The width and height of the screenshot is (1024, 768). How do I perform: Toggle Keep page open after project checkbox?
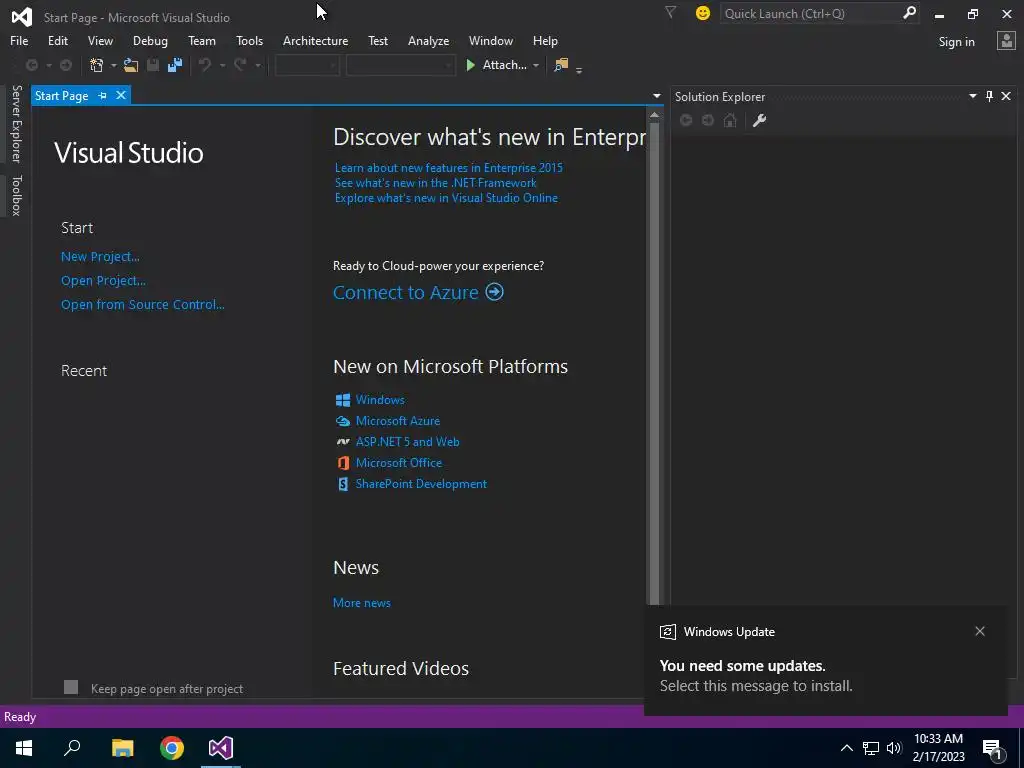tap(71, 687)
